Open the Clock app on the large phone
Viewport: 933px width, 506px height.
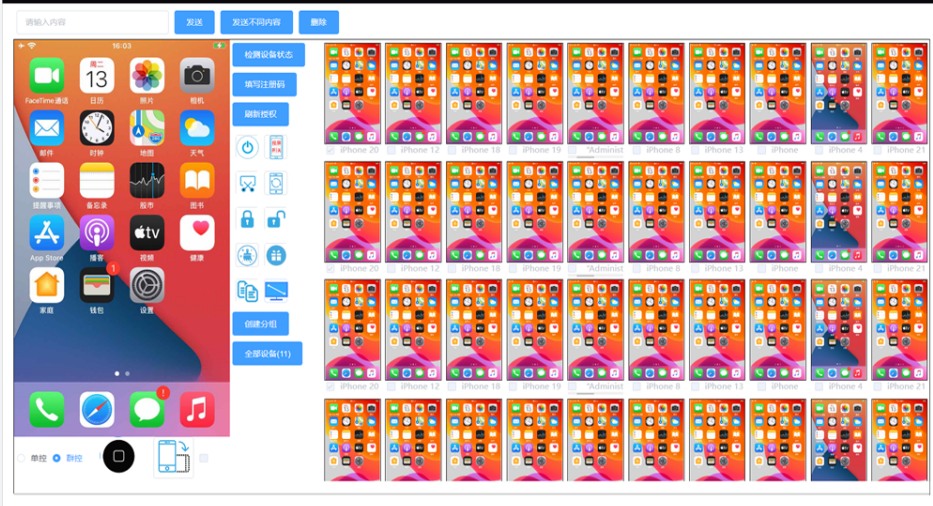[97, 128]
